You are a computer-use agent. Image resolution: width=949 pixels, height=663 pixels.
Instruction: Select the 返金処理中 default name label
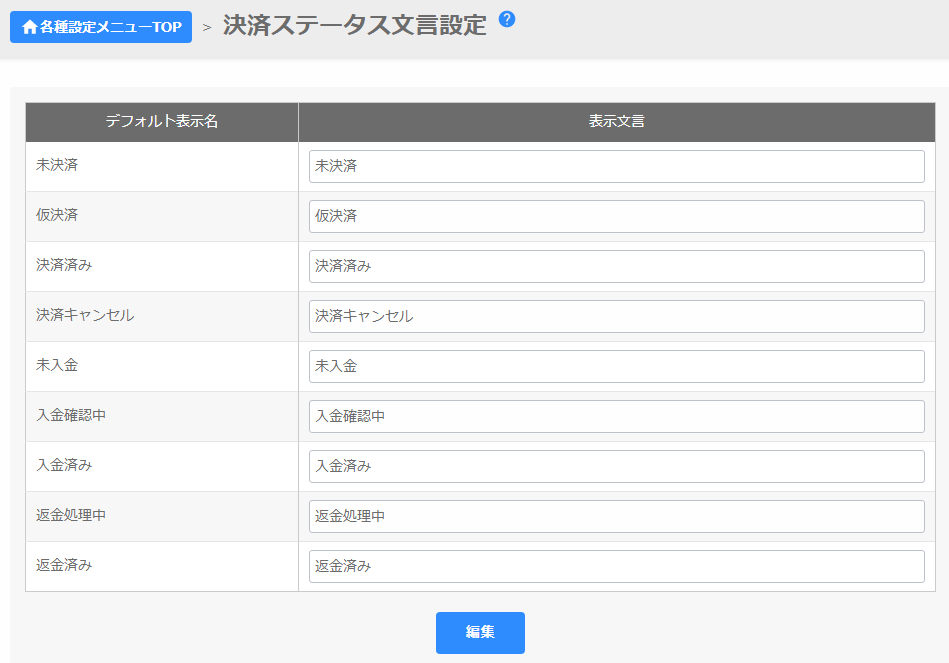(71, 515)
